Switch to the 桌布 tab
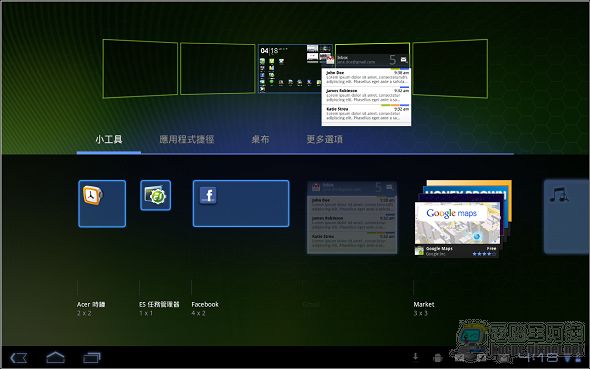Image resolution: width=590 pixels, height=369 pixels. point(260,140)
